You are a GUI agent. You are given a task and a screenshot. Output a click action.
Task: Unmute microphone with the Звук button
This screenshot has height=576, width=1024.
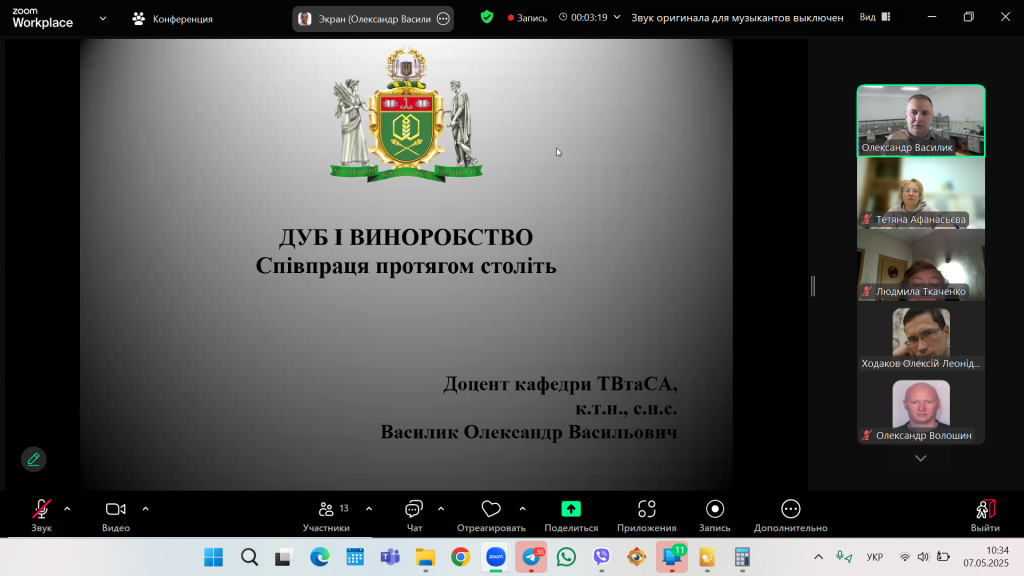click(x=41, y=515)
